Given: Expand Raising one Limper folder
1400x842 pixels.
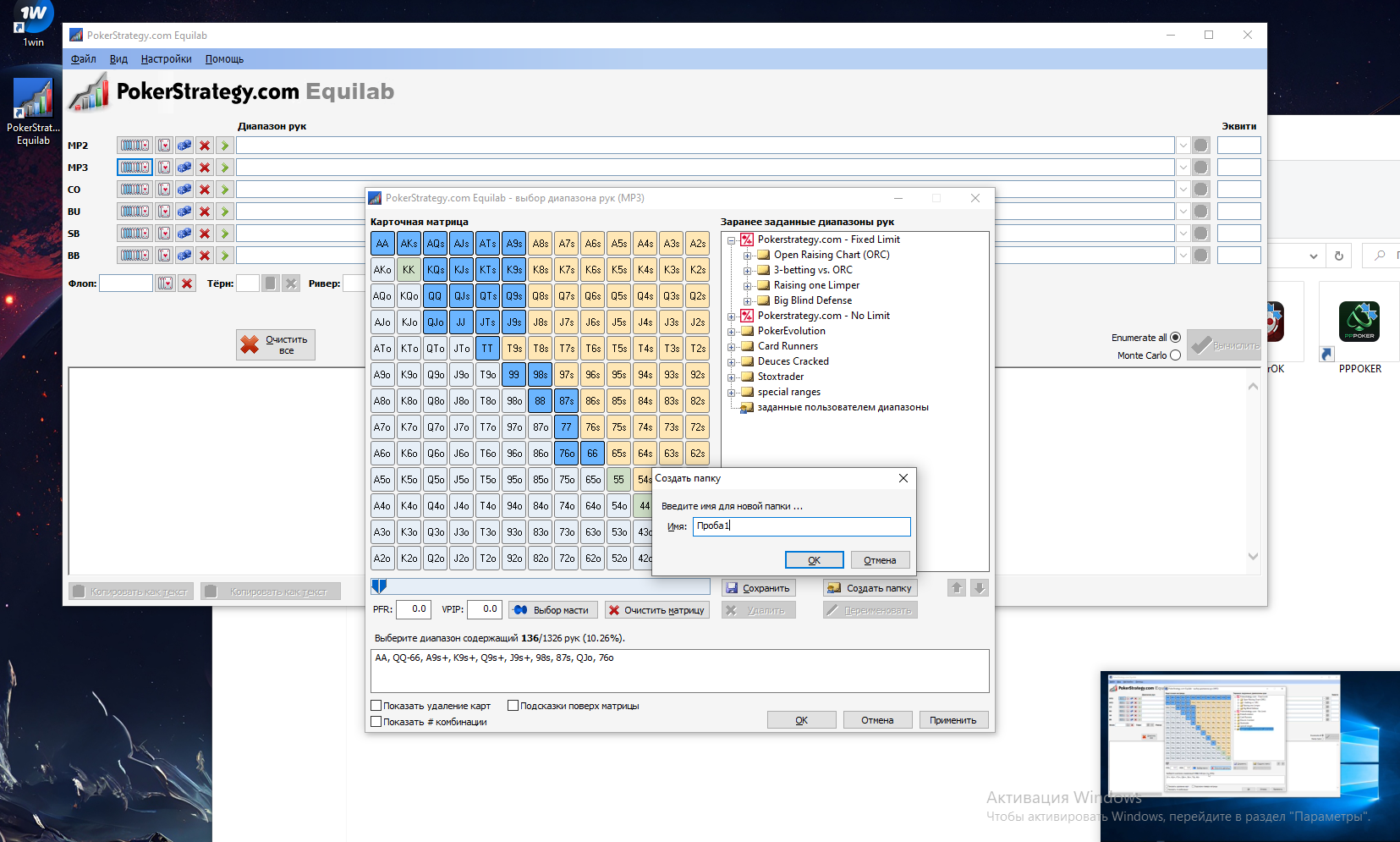Looking at the screenshot, I should 747,286.
